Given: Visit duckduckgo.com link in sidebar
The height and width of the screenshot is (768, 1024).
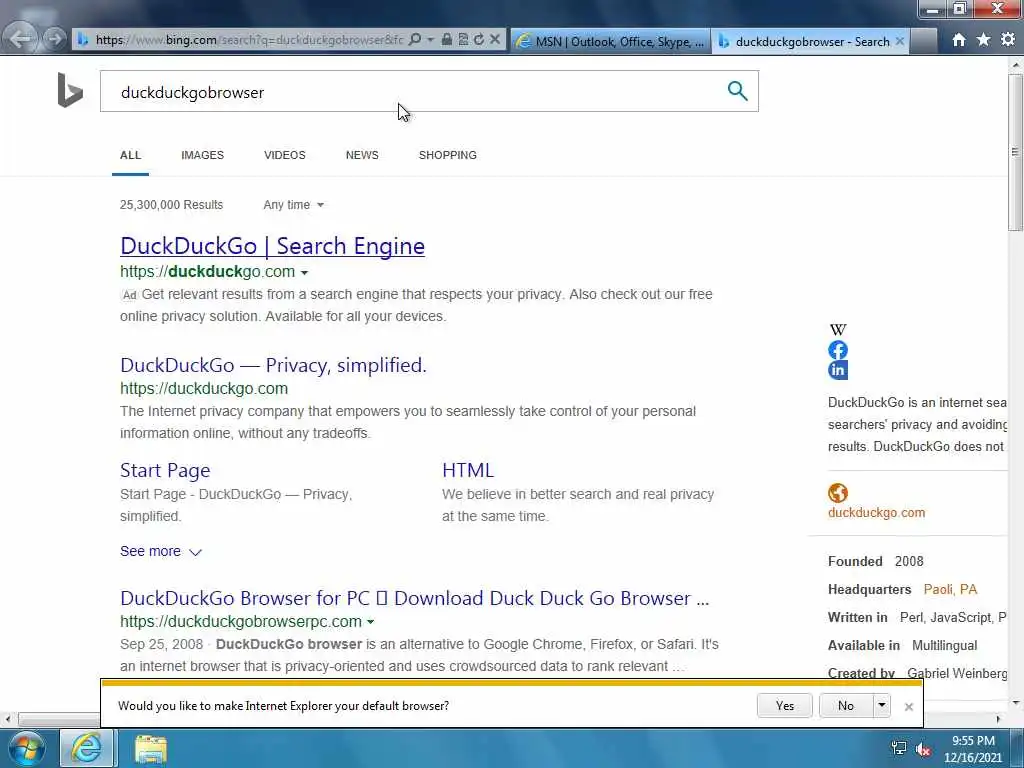Looking at the screenshot, I should [x=876, y=513].
